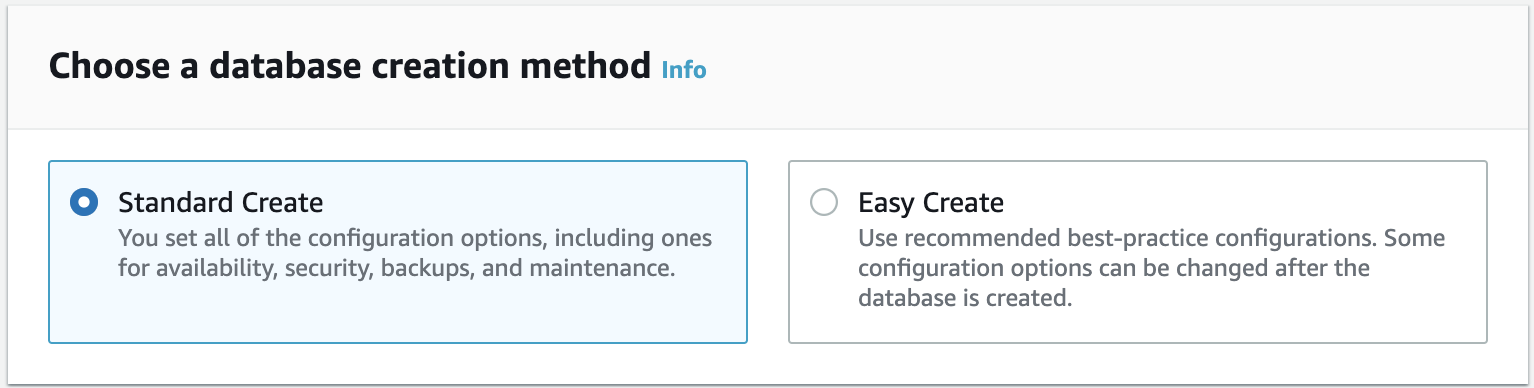This screenshot has width=1534, height=388.
Task: Choose the option that sets all configuration options
Action: click(x=398, y=252)
